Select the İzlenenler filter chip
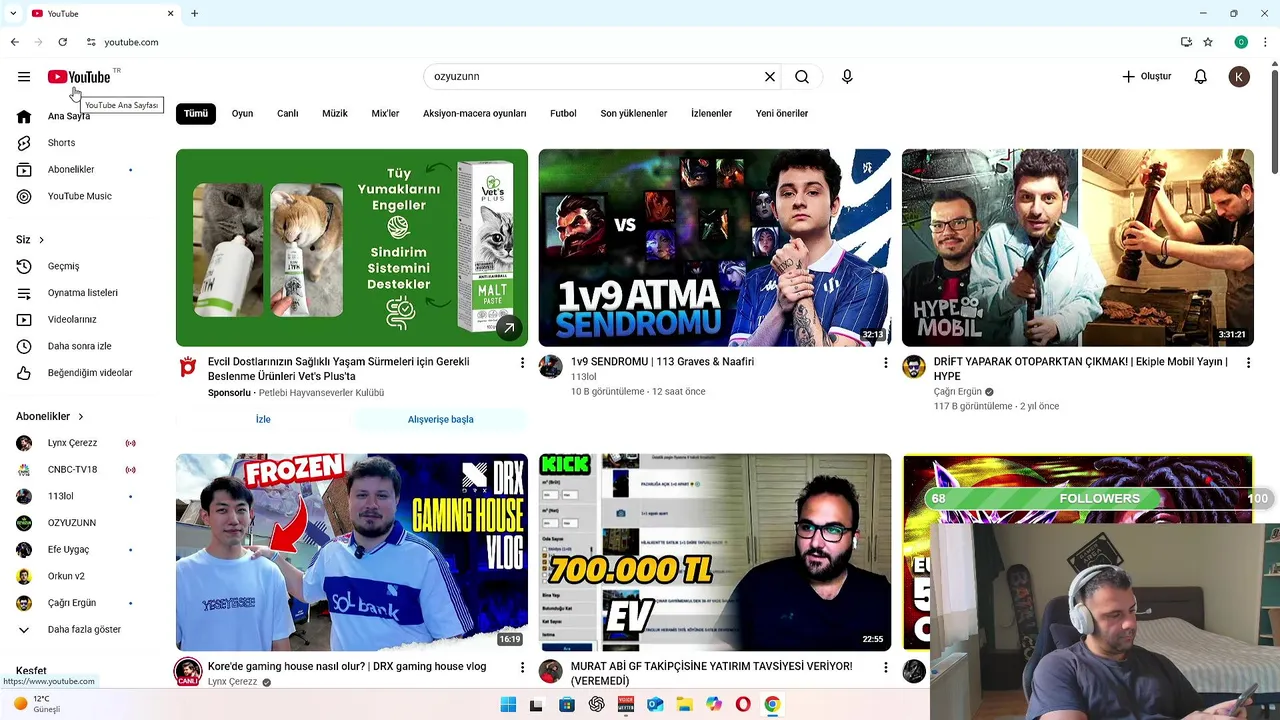The height and width of the screenshot is (720, 1280). click(x=711, y=113)
